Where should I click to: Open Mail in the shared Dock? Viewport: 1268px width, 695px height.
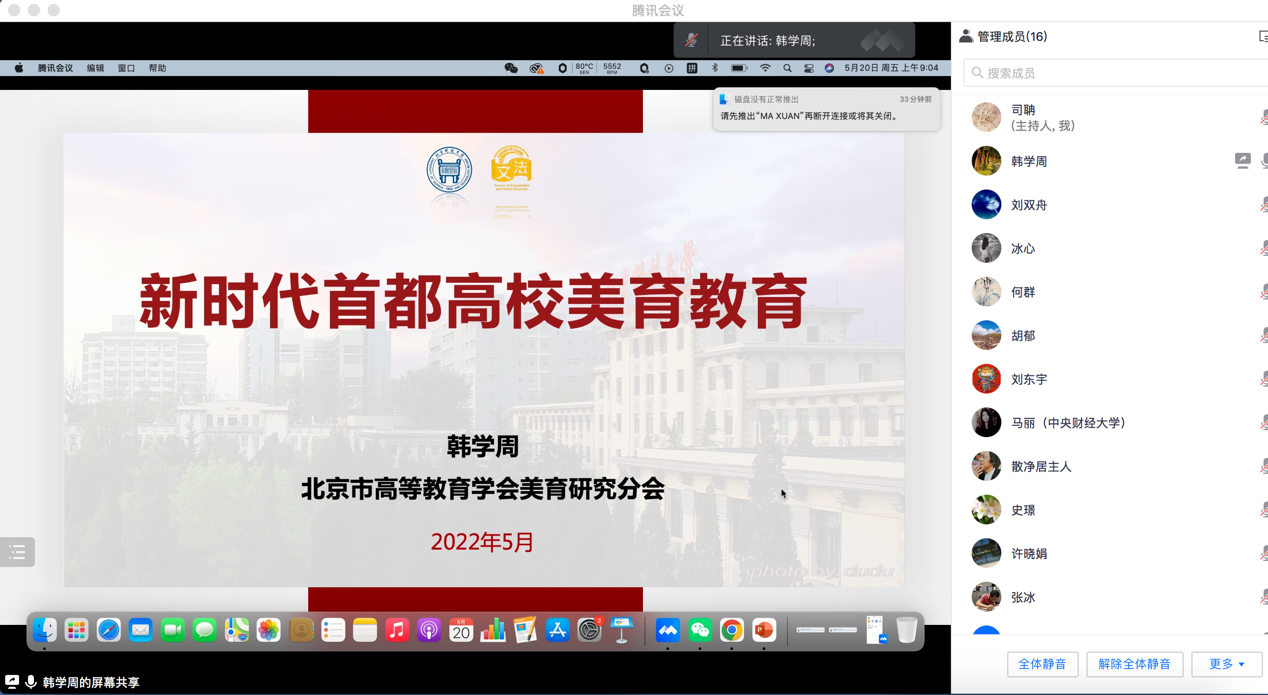tap(140, 630)
